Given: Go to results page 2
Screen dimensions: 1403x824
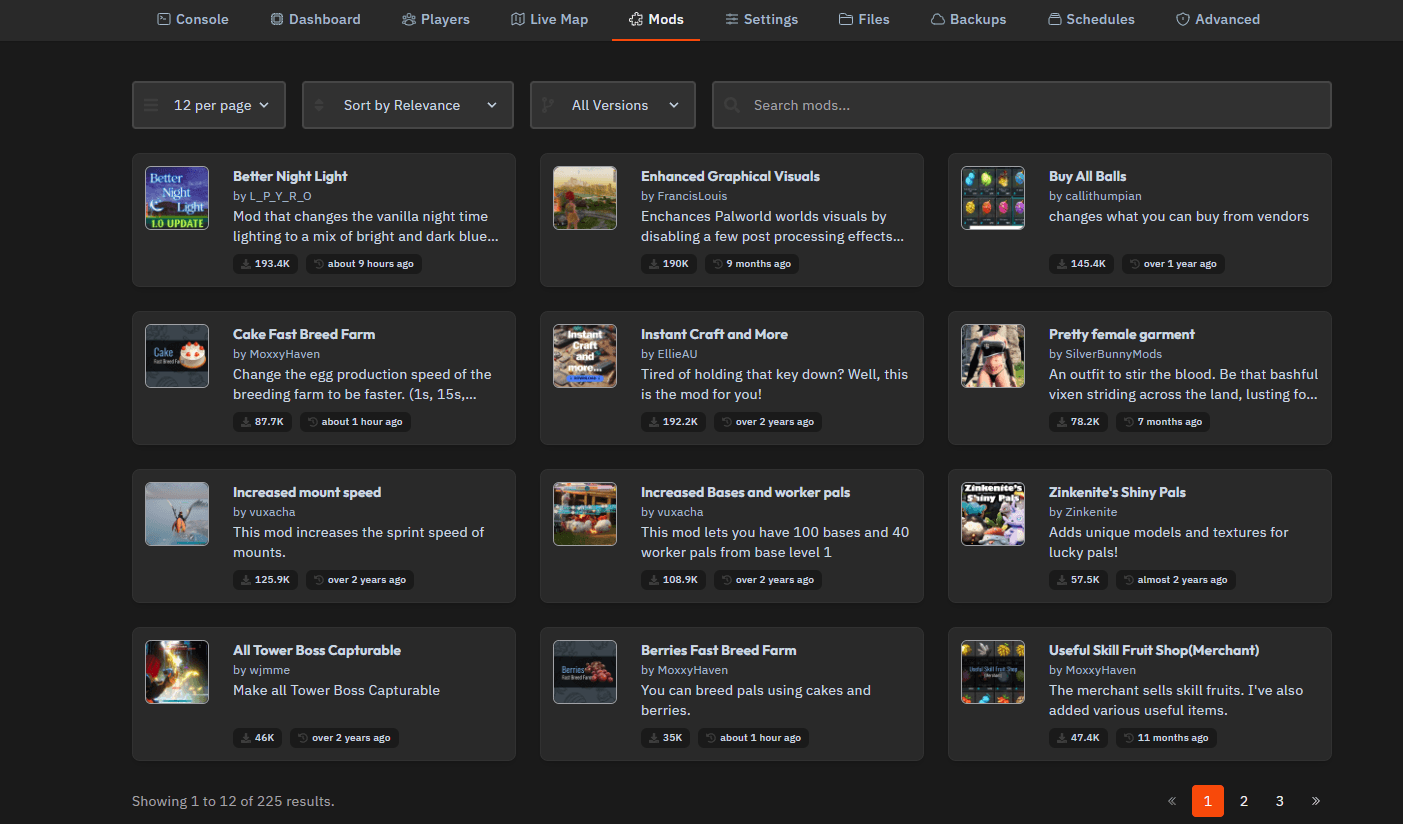Looking at the screenshot, I should click(1244, 801).
